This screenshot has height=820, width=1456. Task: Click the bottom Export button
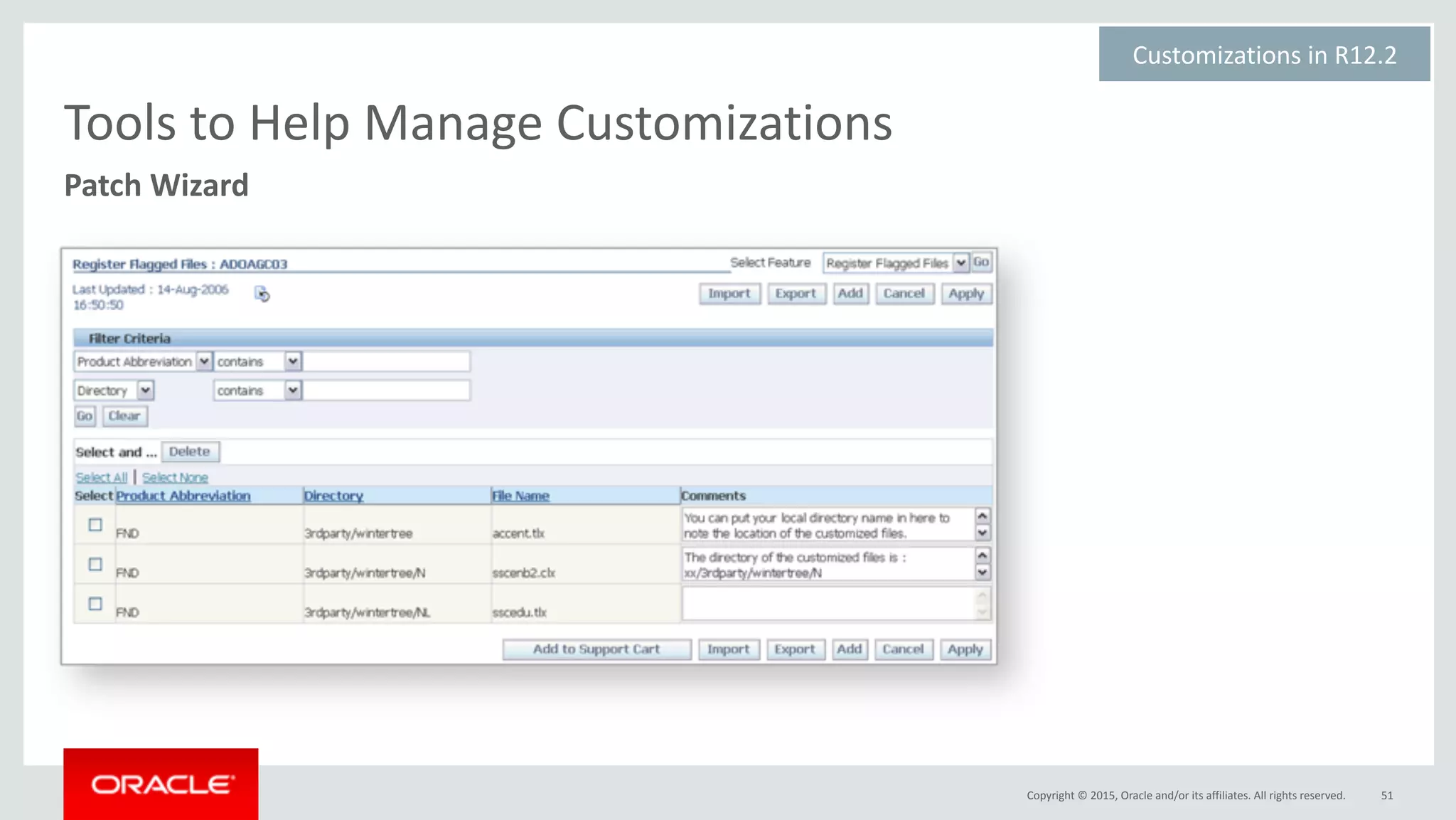795,649
